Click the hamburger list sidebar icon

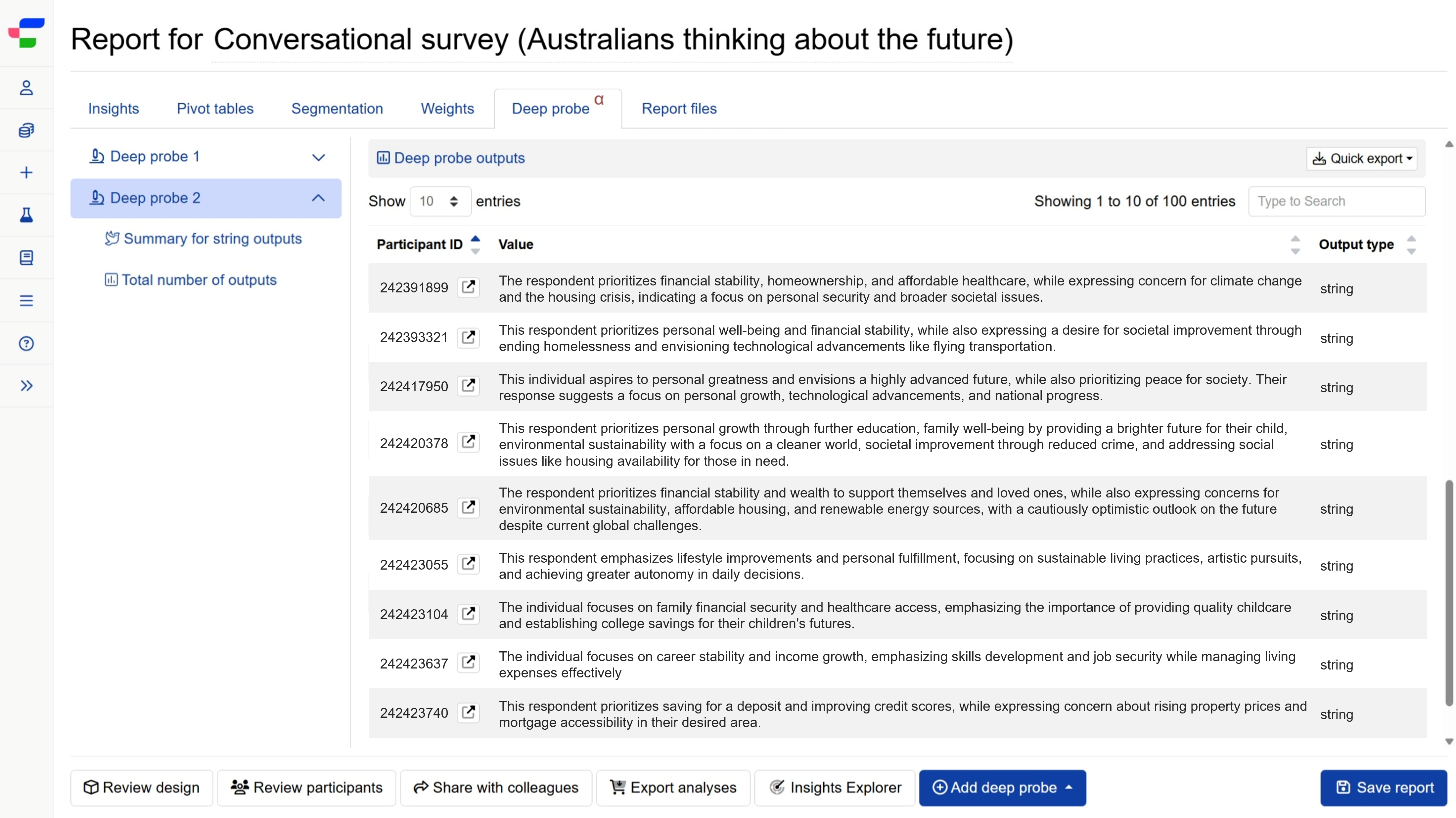(x=26, y=301)
